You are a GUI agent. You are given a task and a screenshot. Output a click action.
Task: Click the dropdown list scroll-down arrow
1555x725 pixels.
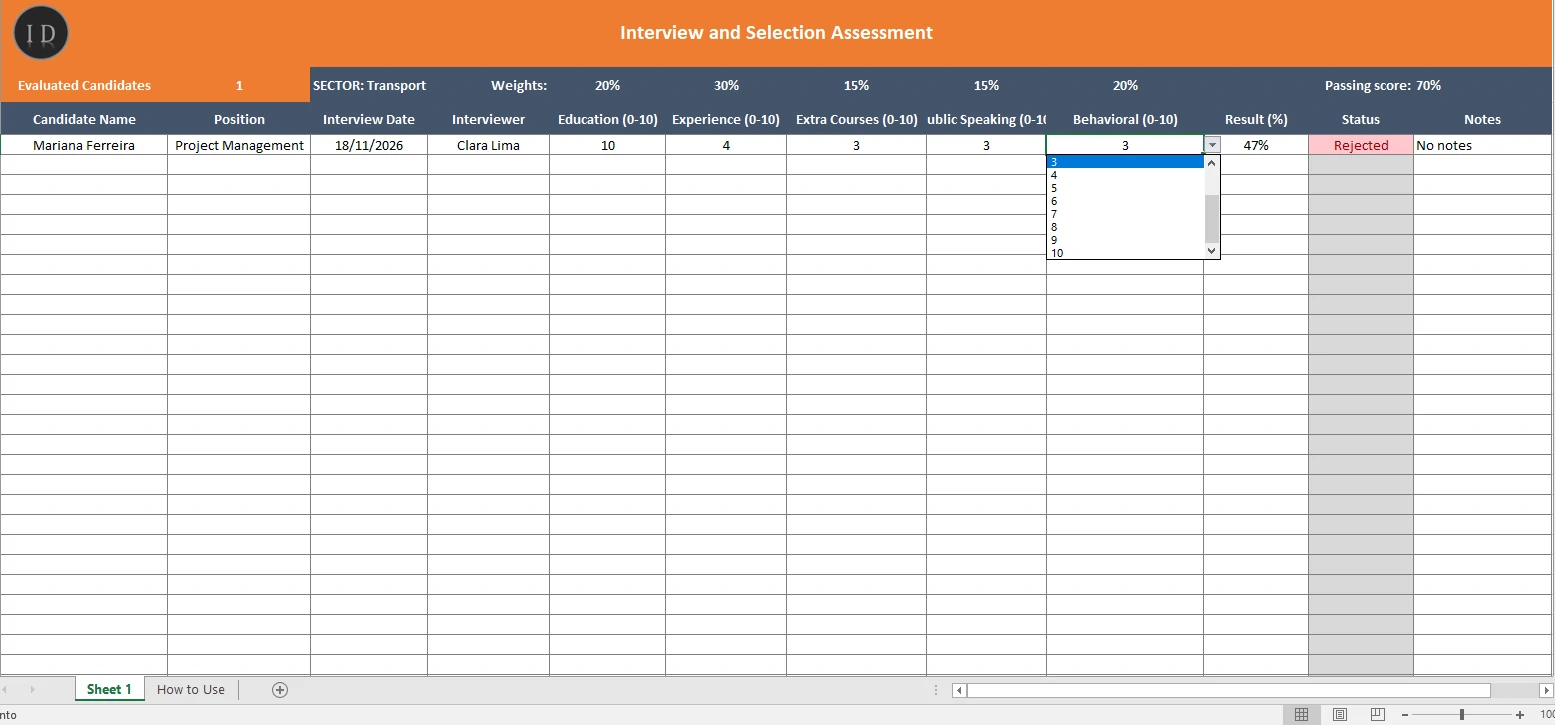pos(1213,251)
